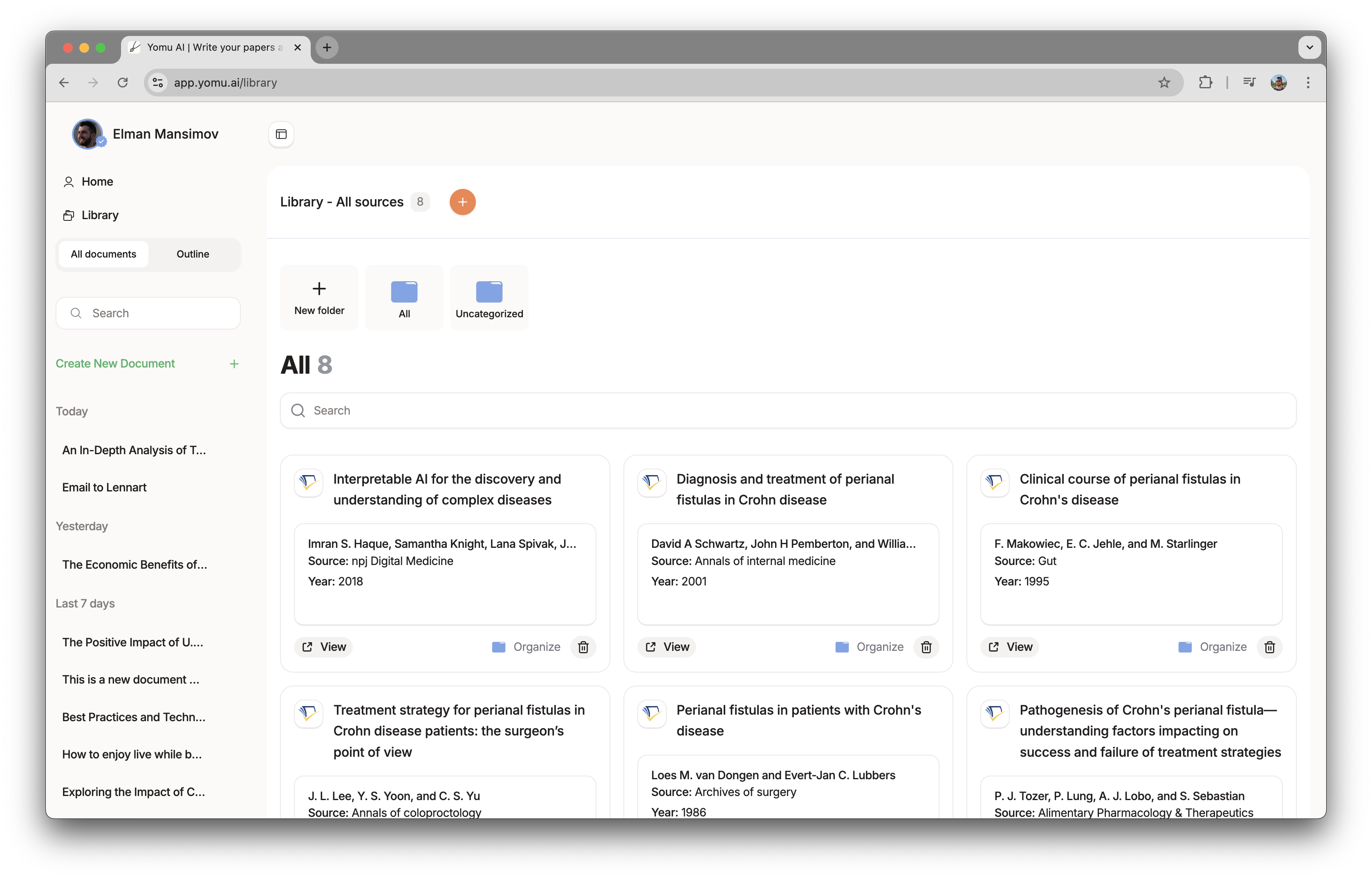The height and width of the screenshot is (879, 1372).
Task: Switch to Outline tab
Action: pos(193,254)
